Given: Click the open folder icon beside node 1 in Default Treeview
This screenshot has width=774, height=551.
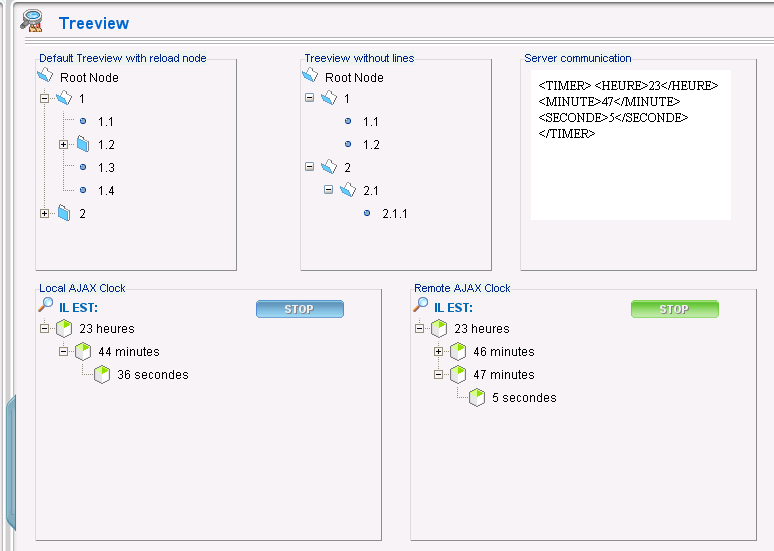Looking at the screenshot, I should coord(64,98).
